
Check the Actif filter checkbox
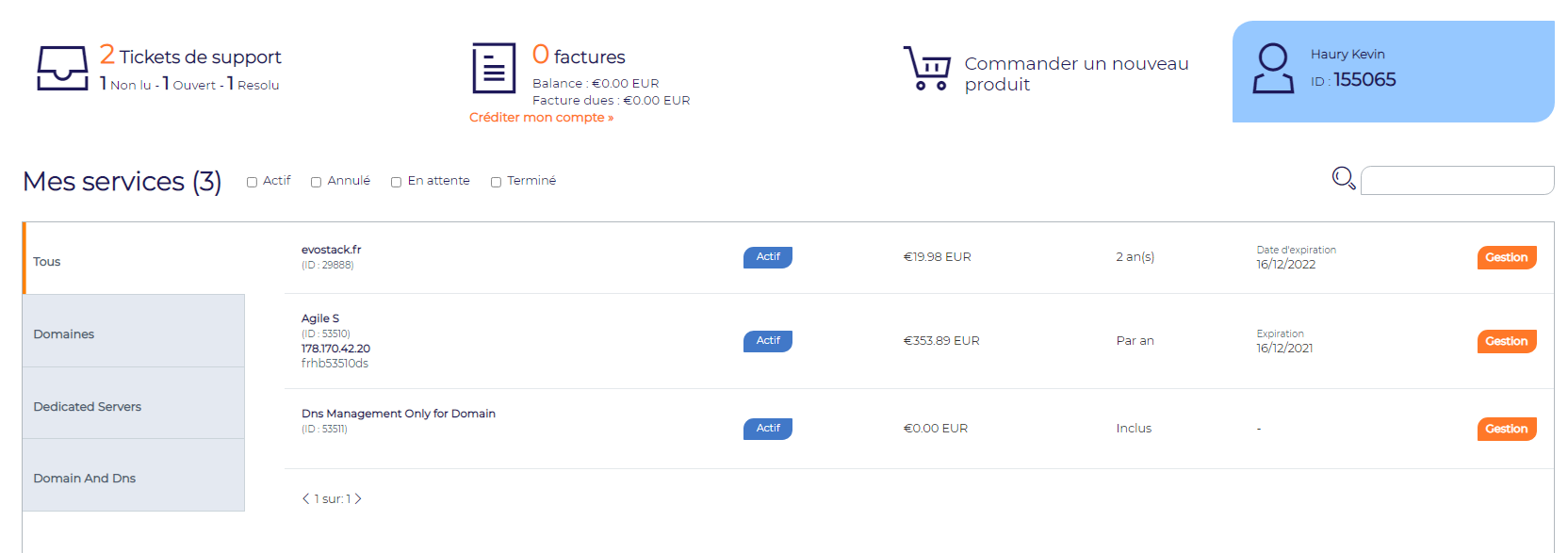pyautogui.click(x=252, y=182)
